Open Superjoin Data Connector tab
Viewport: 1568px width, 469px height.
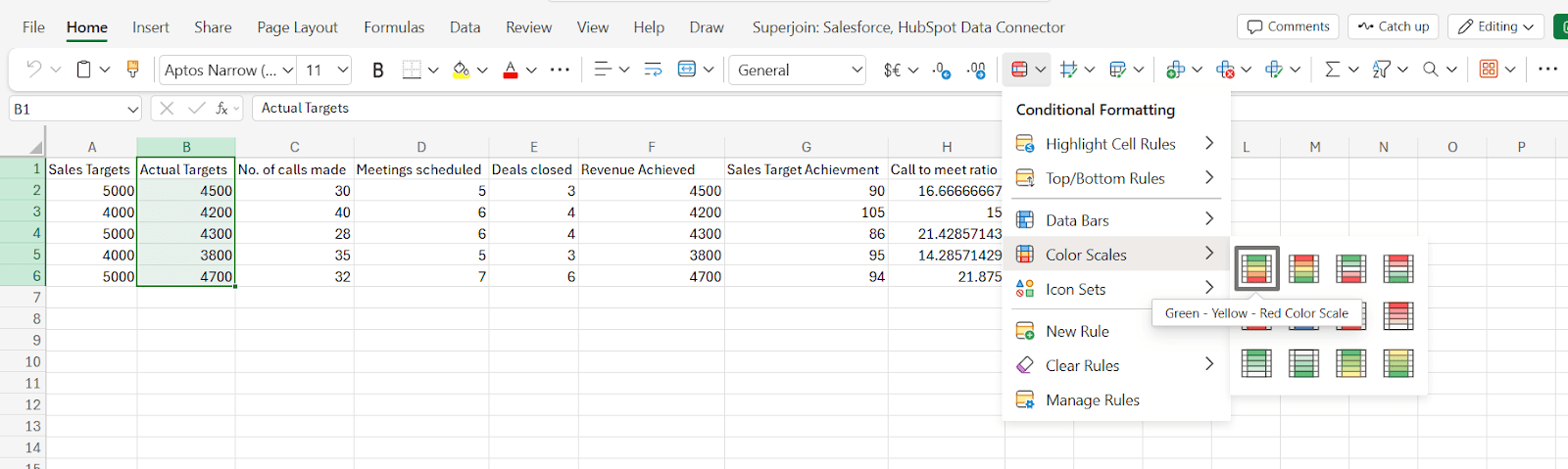(x=908, y=27)
